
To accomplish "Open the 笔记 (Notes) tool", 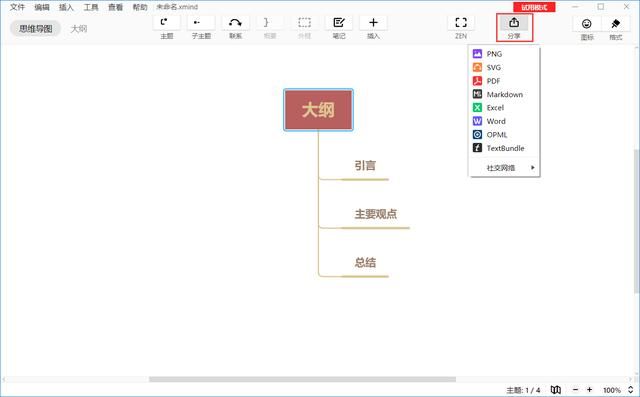I will pyautogui.click(x=339, y=23).
